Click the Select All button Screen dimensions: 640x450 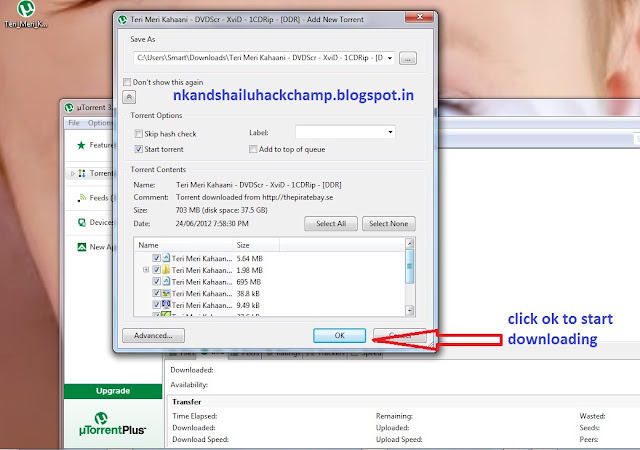pyautogui.click(x=331, y=224)
